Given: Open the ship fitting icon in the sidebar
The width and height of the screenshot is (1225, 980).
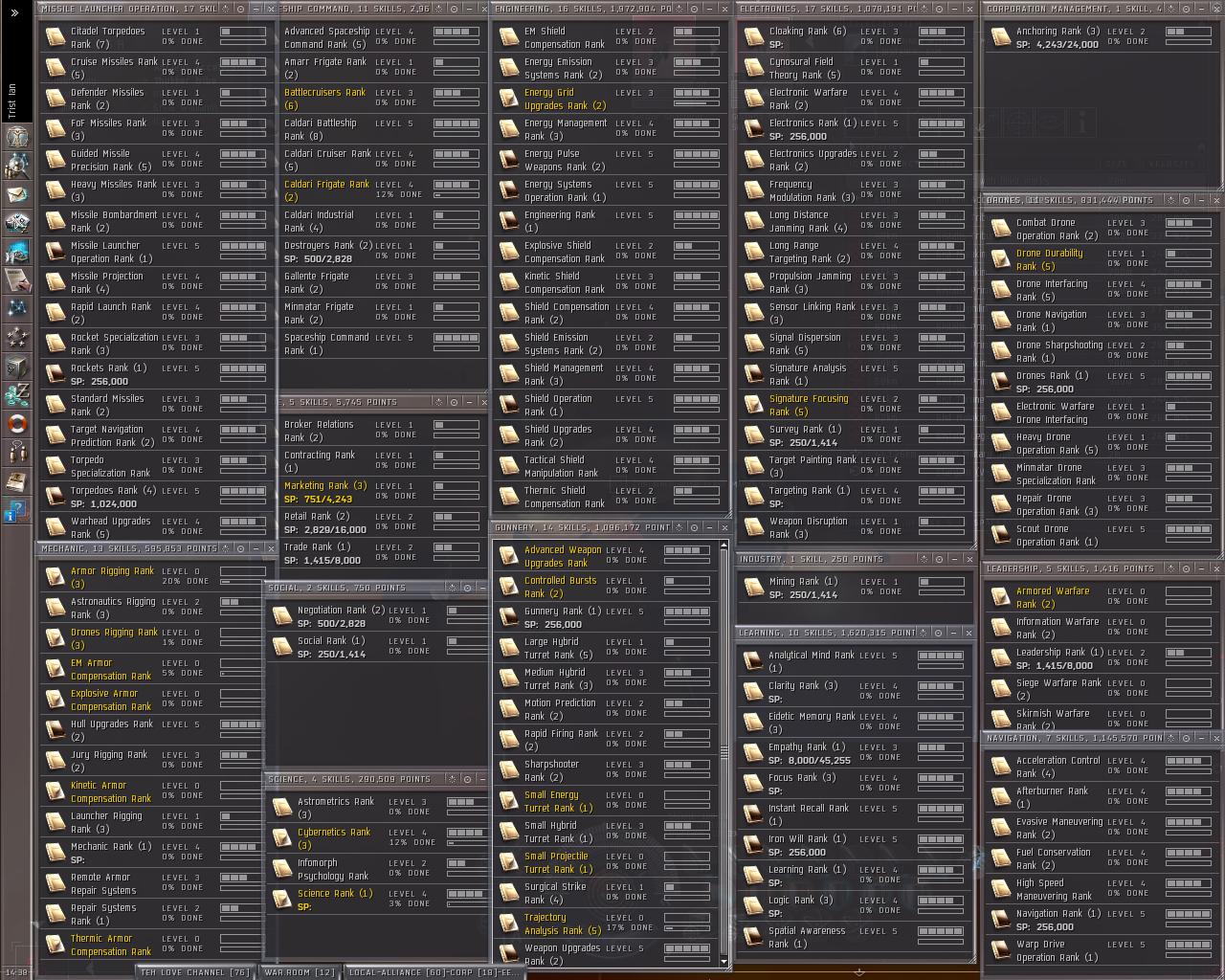Looking at the screenshot, I should tap(16, 223).
